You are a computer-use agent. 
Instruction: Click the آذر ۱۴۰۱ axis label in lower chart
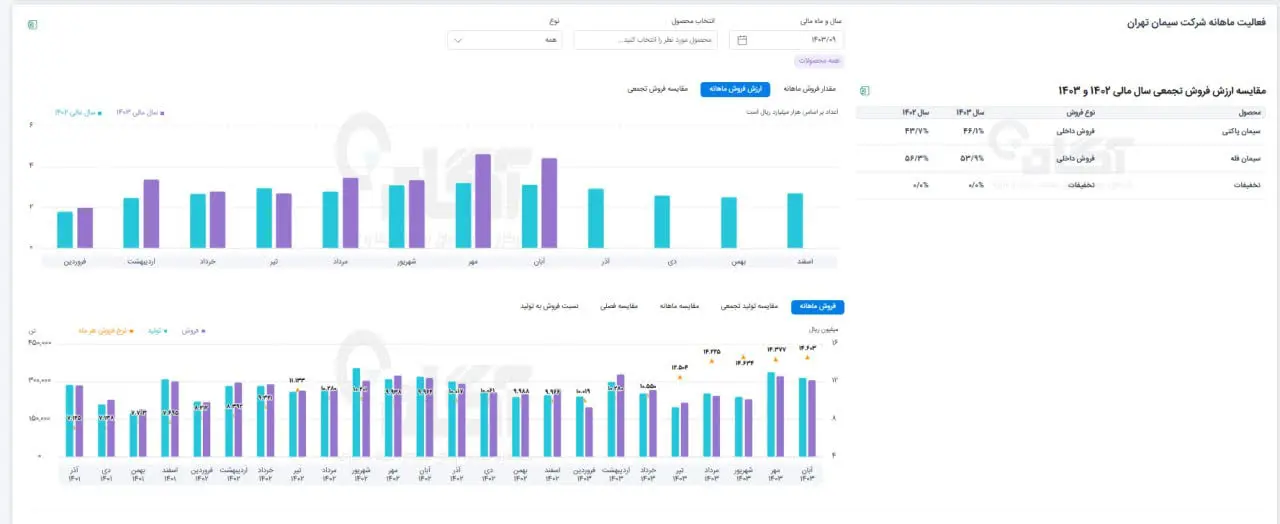click(76, 473)
